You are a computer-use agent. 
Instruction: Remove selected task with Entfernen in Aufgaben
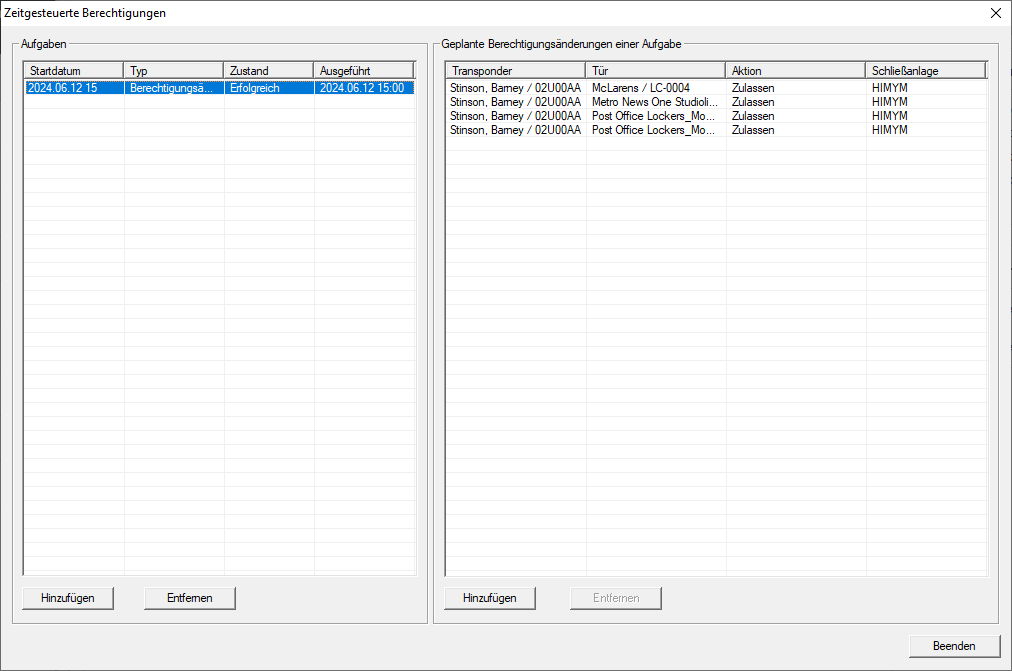pyautogui.click(x=190, y=598)
